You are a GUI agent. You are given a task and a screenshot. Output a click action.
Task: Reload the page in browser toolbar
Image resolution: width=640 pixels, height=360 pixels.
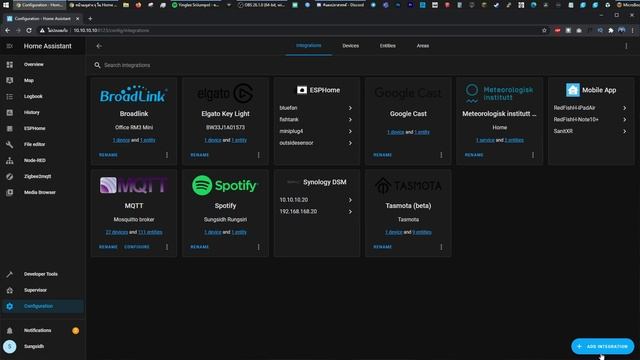coord(29,31)
